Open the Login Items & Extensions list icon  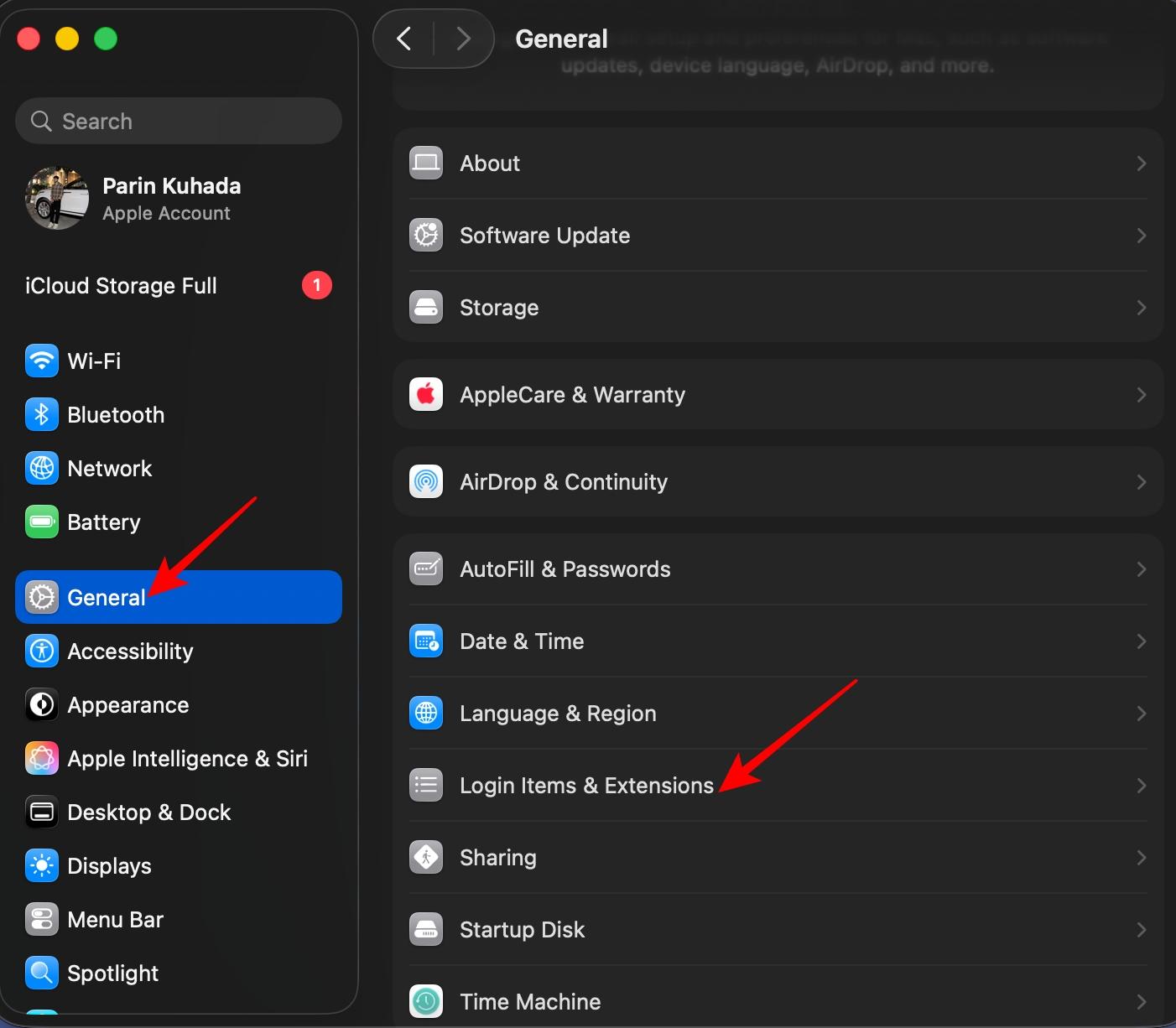click(426, 786)
